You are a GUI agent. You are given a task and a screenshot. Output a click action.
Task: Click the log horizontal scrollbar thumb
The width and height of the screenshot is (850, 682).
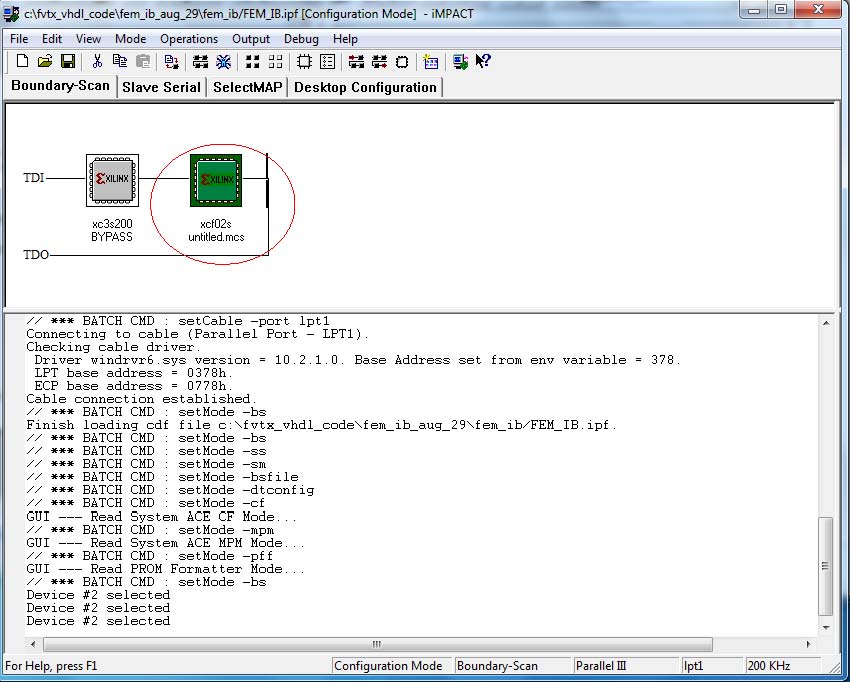[376, 644]
